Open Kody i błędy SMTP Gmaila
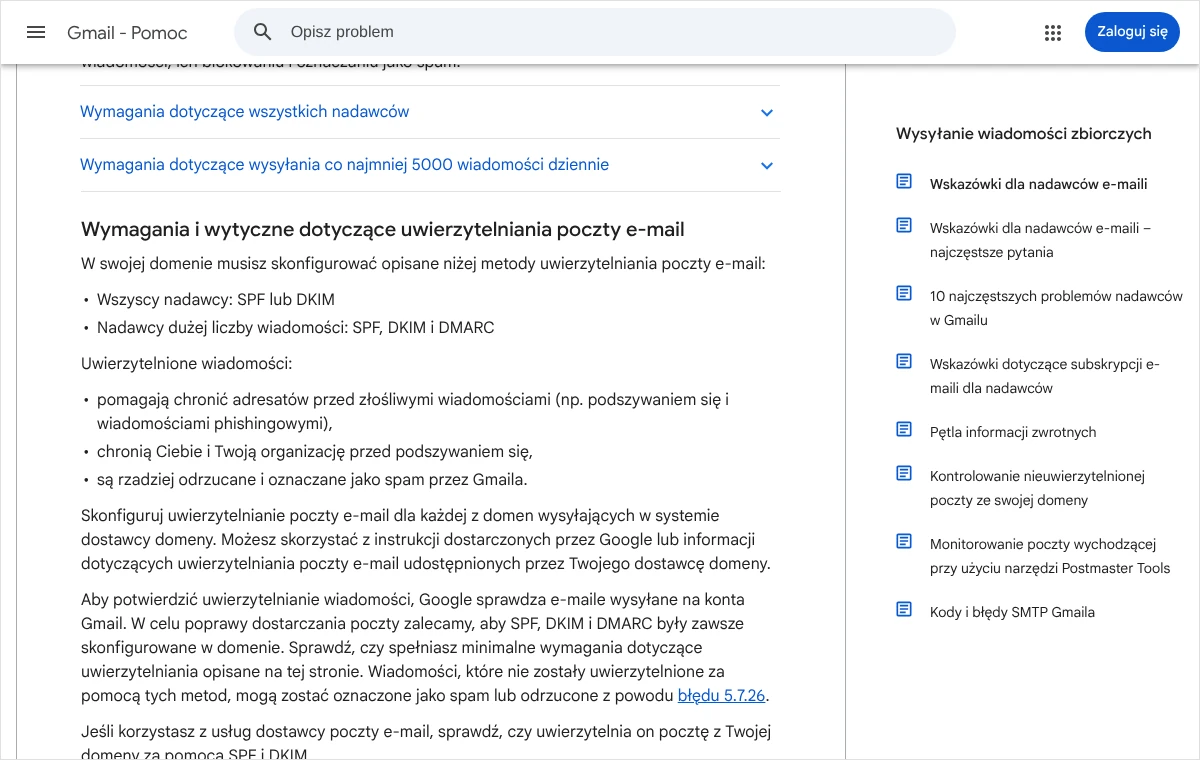The height and width of the screenshot is (760, 1200). pyautogui.click(x=1012, y=612)
